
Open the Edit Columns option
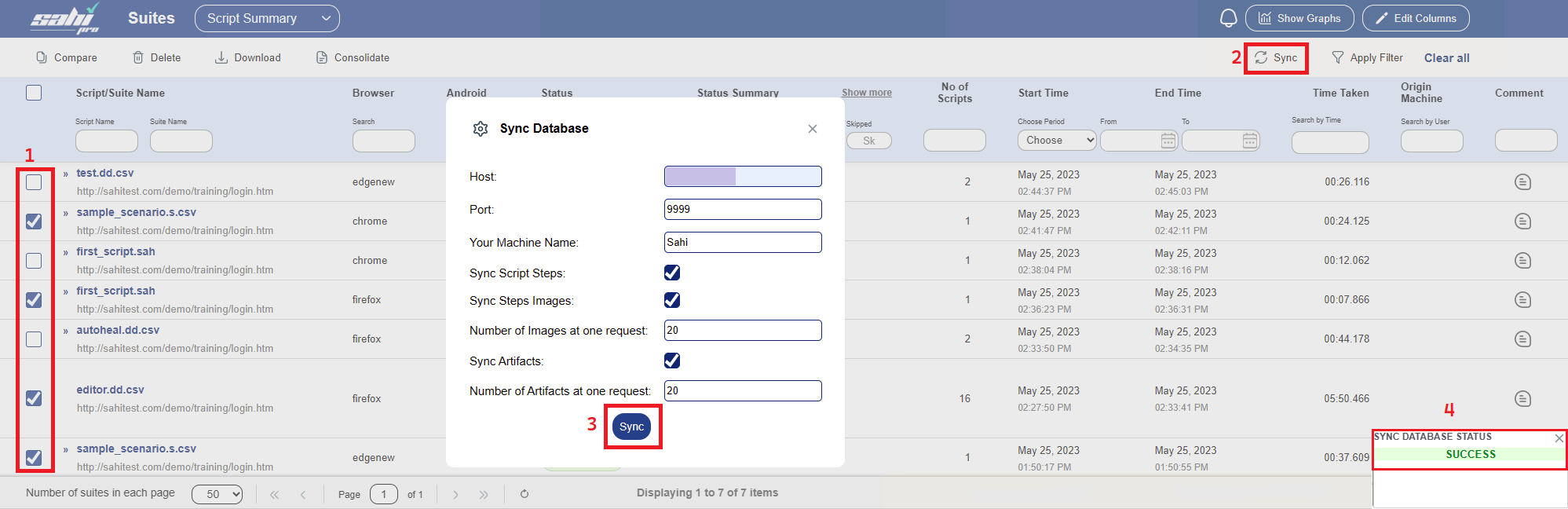pos(1415,18)
